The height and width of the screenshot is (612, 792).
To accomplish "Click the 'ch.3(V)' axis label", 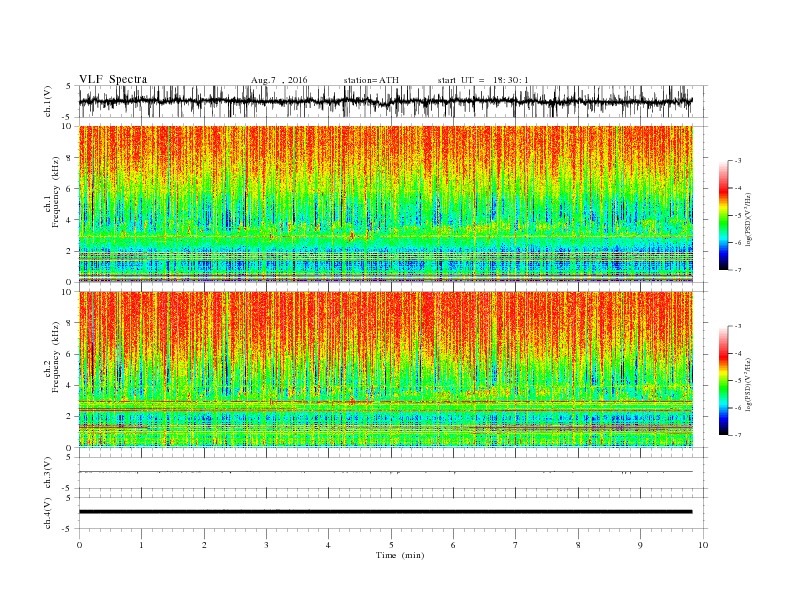I will point(48,473).
